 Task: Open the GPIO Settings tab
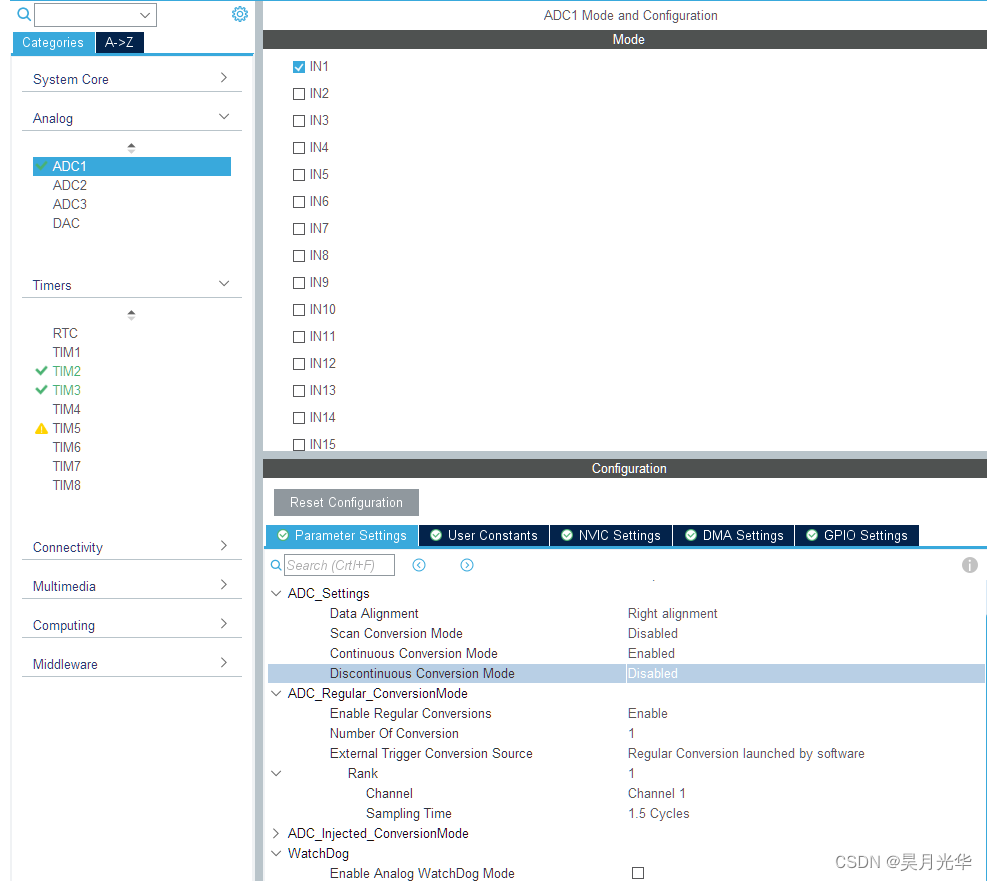point(857,536)
